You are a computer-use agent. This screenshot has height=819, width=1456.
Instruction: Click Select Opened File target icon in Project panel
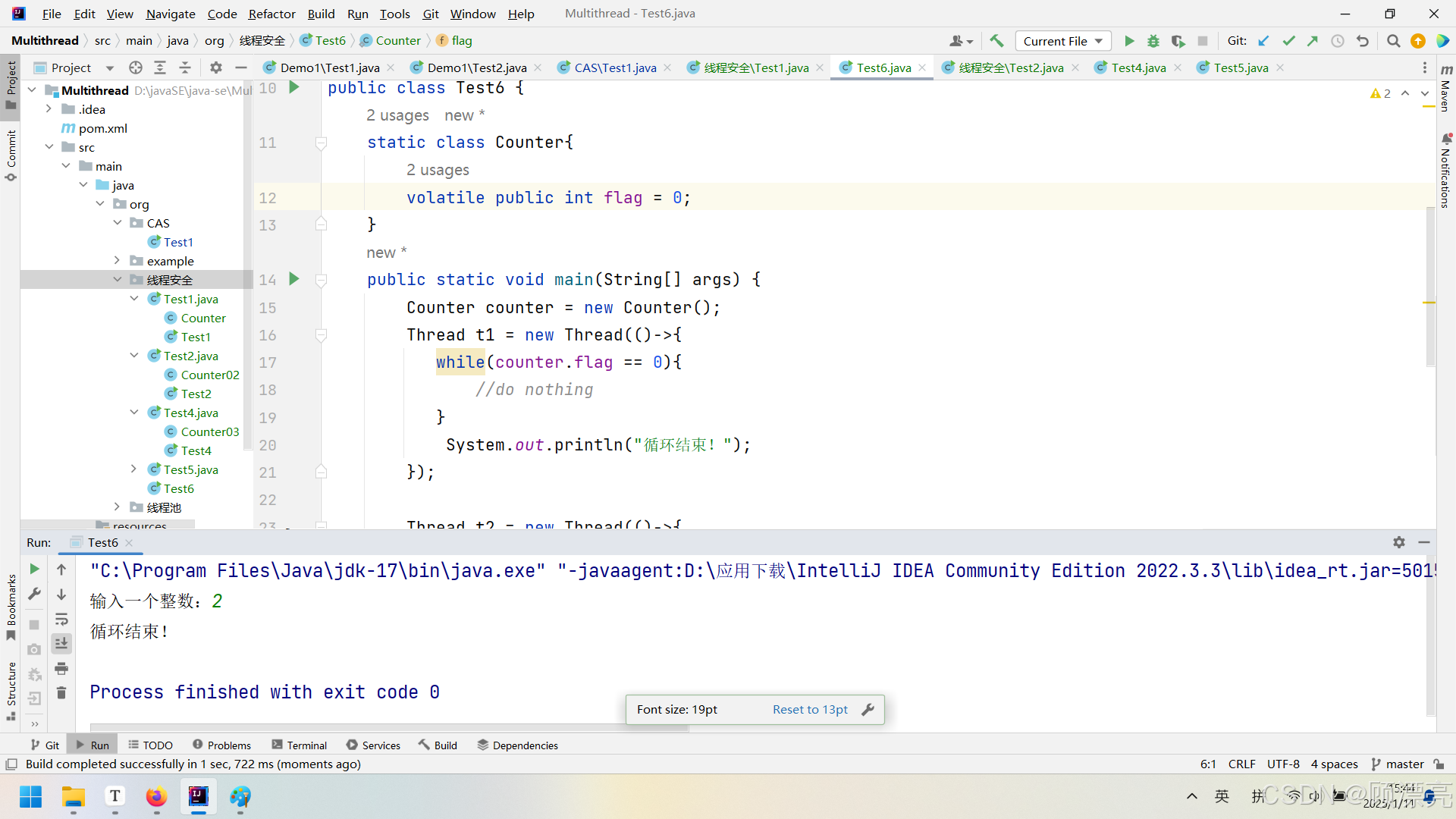click(136, 67)
